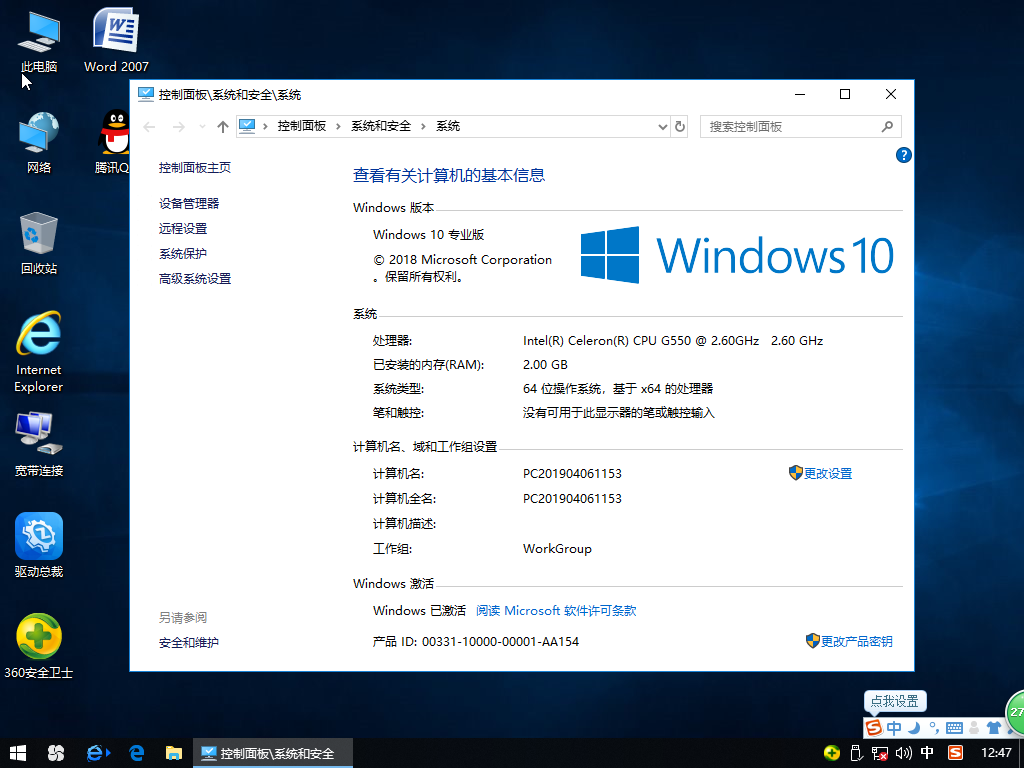This screenshot has height=768, width=1024.
Task: Click the 搜索控制面板 search field
Action: pyautogui.click(x=801, y=127)
